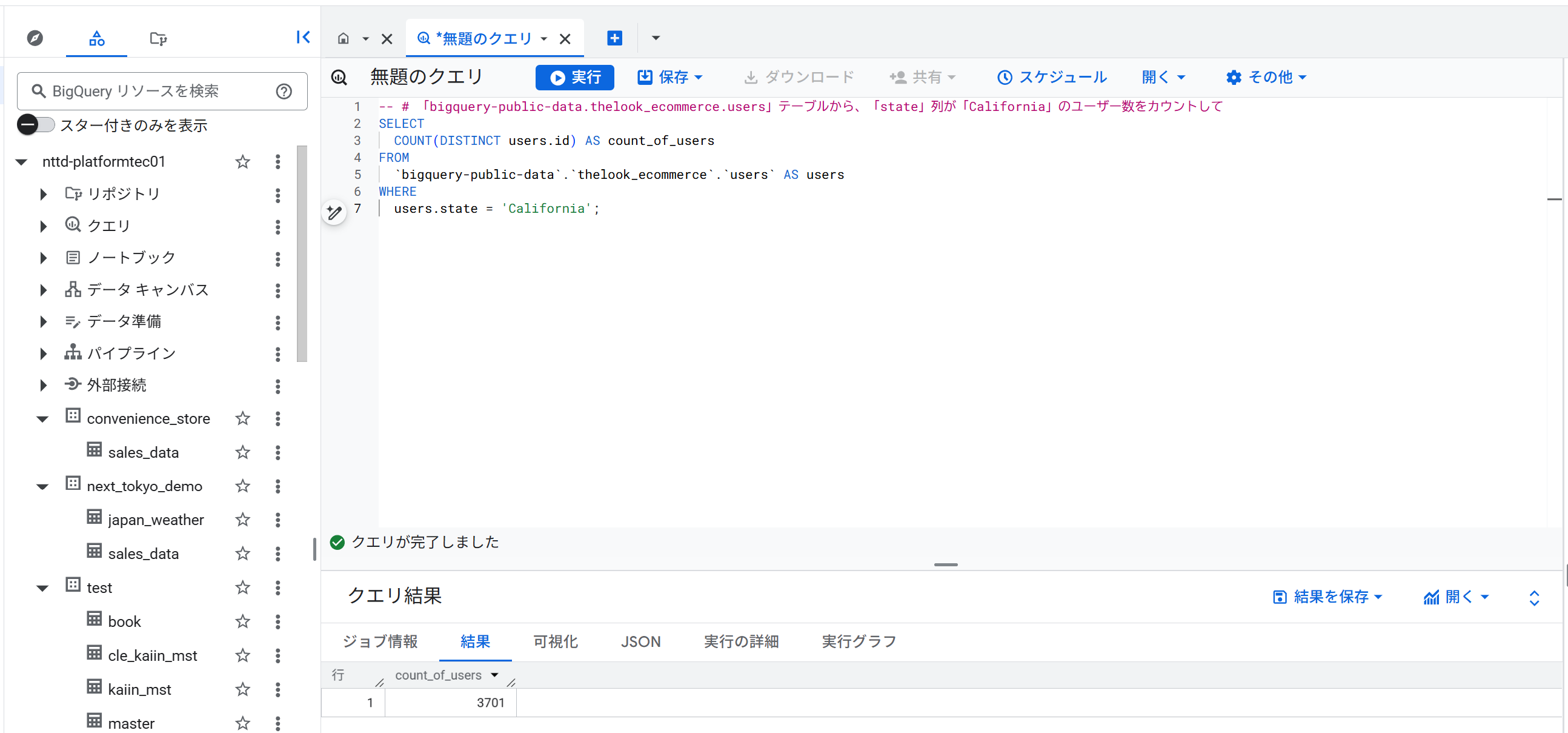Image resolution: width=1568 pixels, height=733 pixels.
Task: Click the Gemini assist pencil icon in the editor
Action: (334, 212)
